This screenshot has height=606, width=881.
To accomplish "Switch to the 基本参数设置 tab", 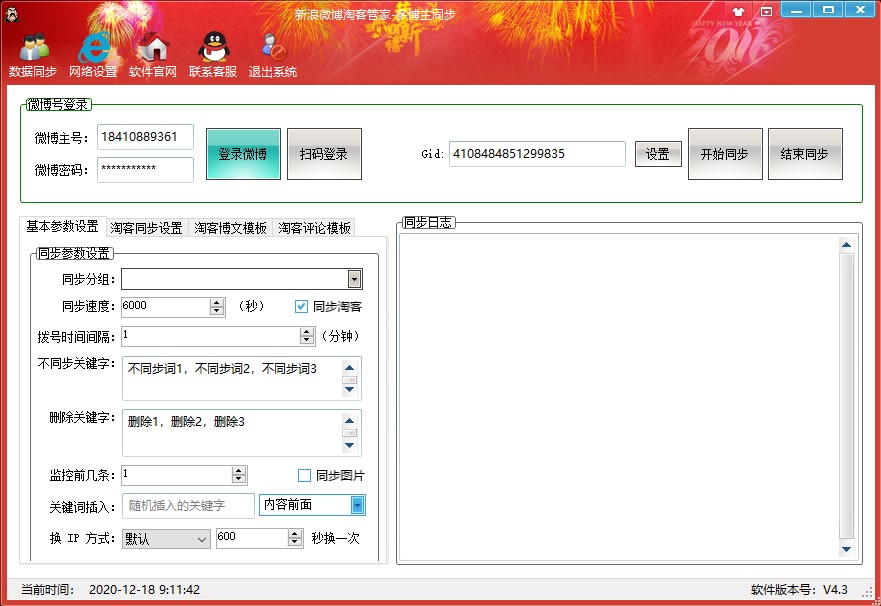I will pyautogui.click(x=62, y=226).
